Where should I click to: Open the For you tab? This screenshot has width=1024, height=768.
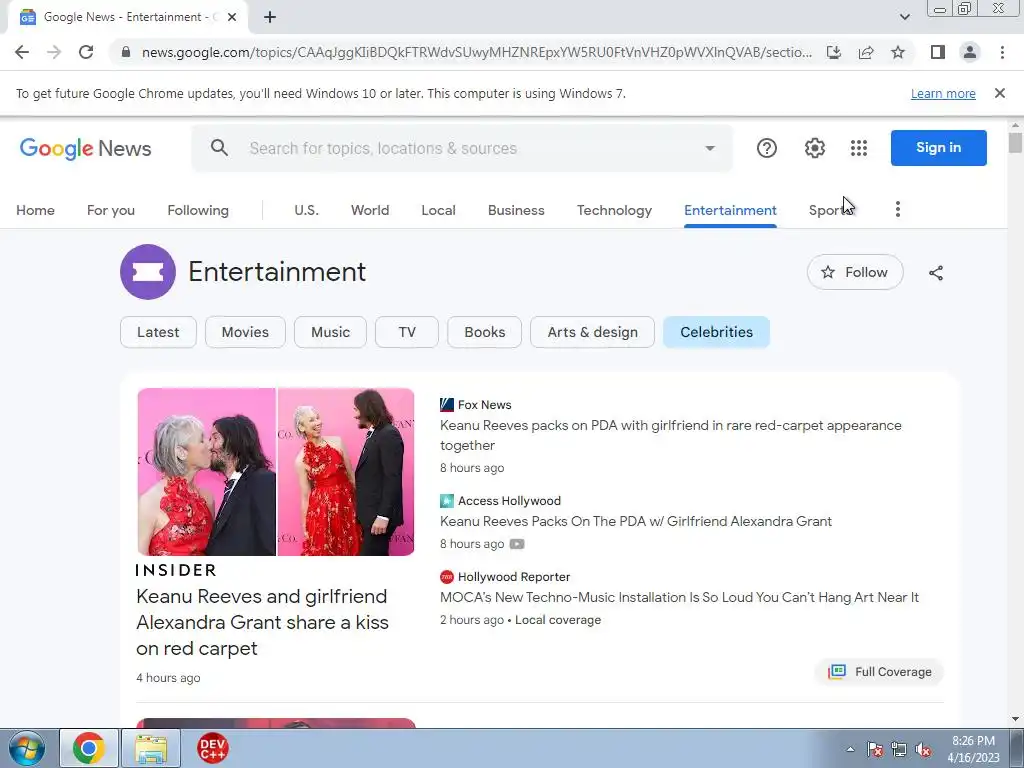click(x=111, y=210)
